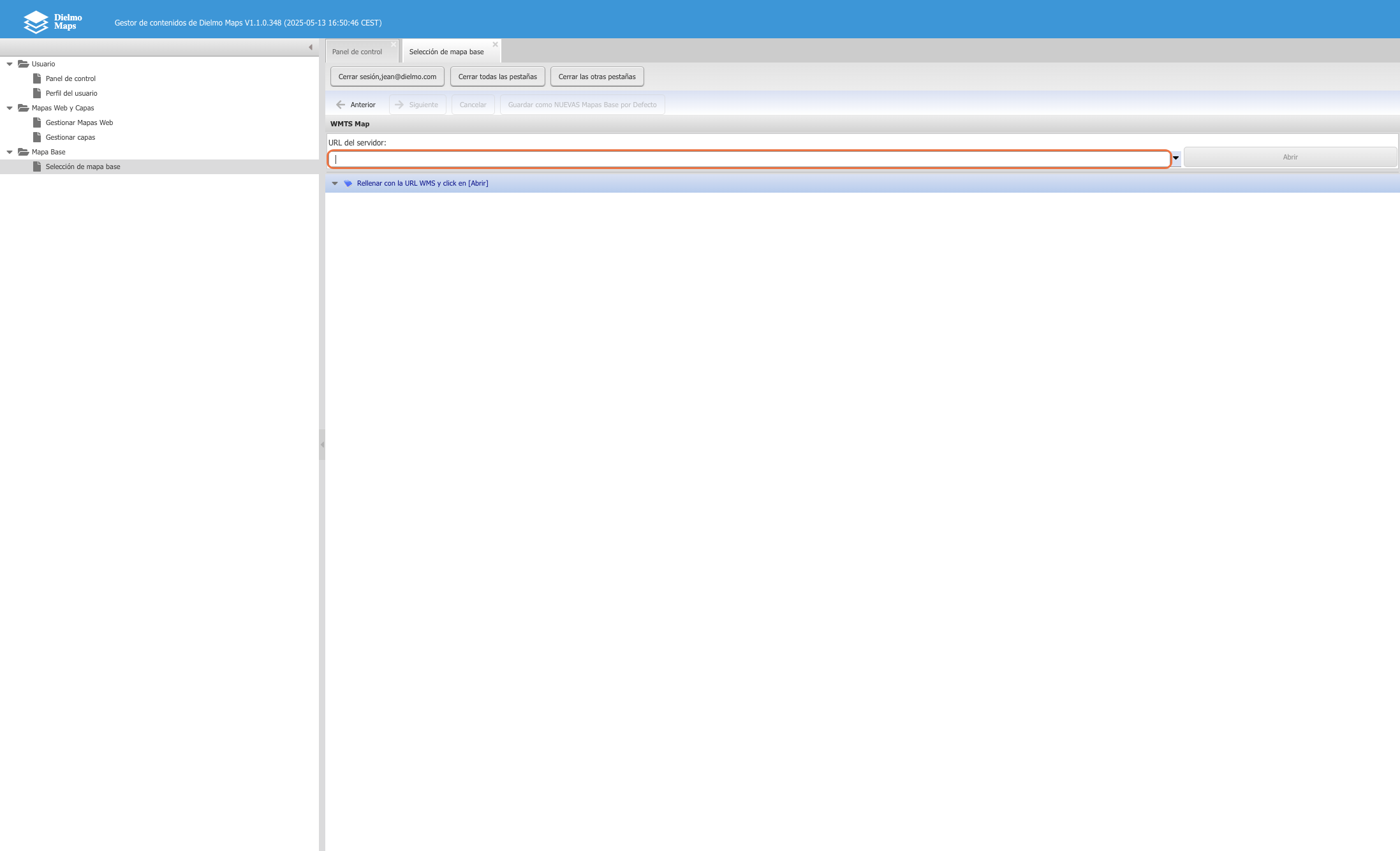Click the document icon beside Gestionar capas

pos(37,137)
